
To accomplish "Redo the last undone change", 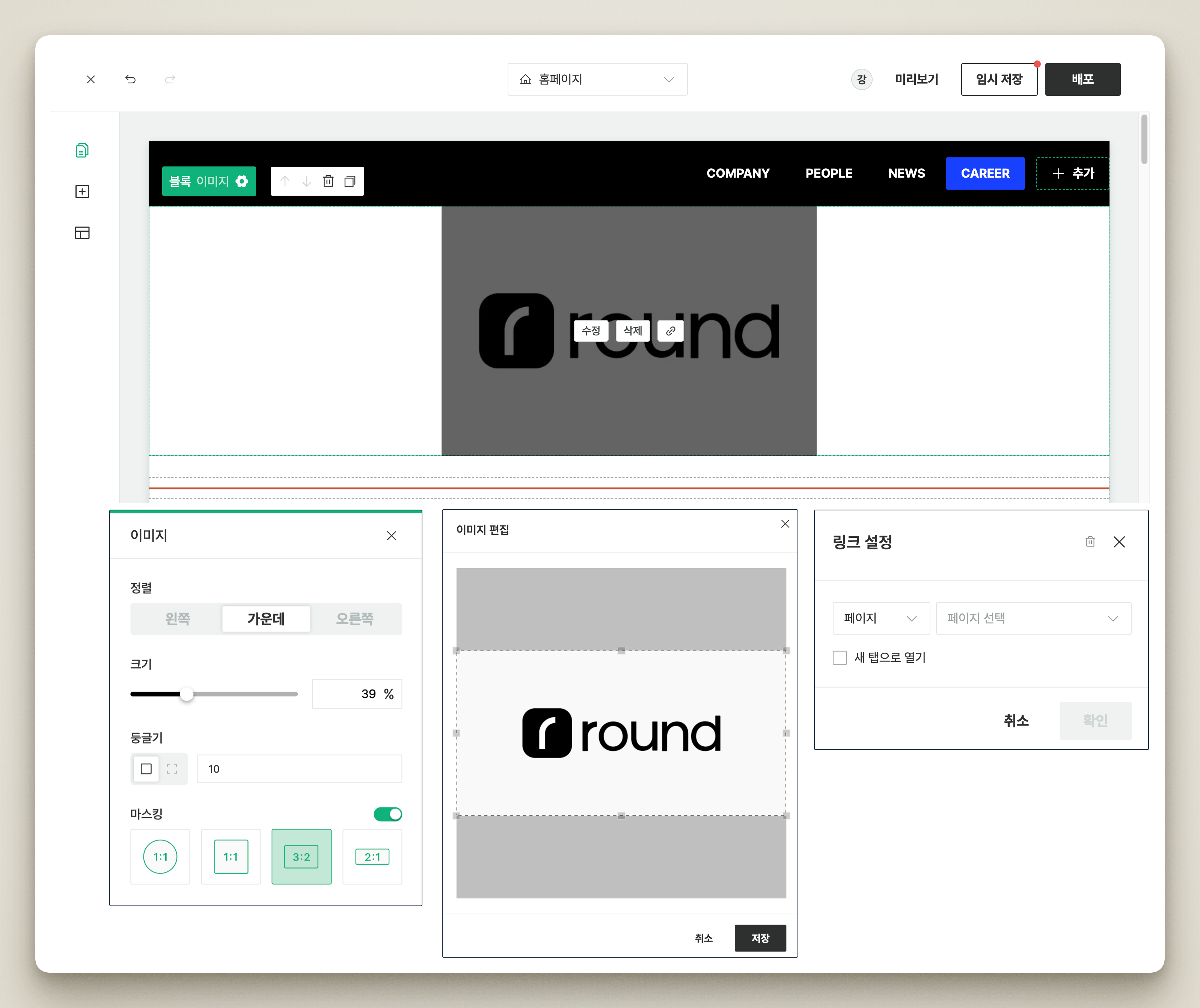I will click(x=170, y=79).
